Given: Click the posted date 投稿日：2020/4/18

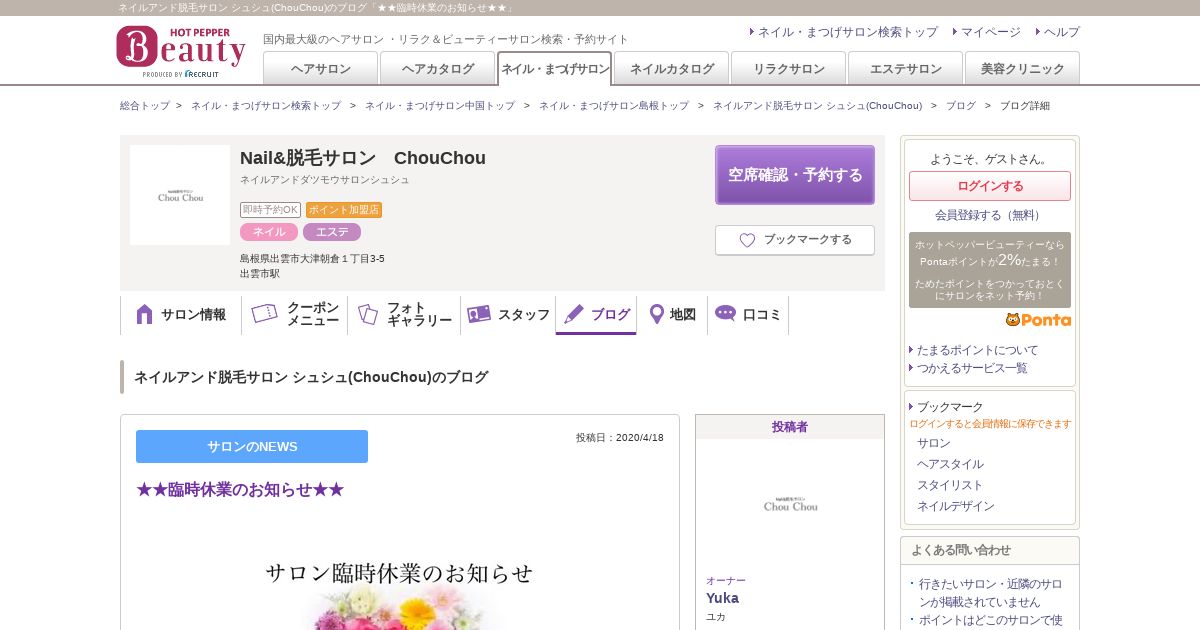Looking at the screenshot, I should [620, 438].
